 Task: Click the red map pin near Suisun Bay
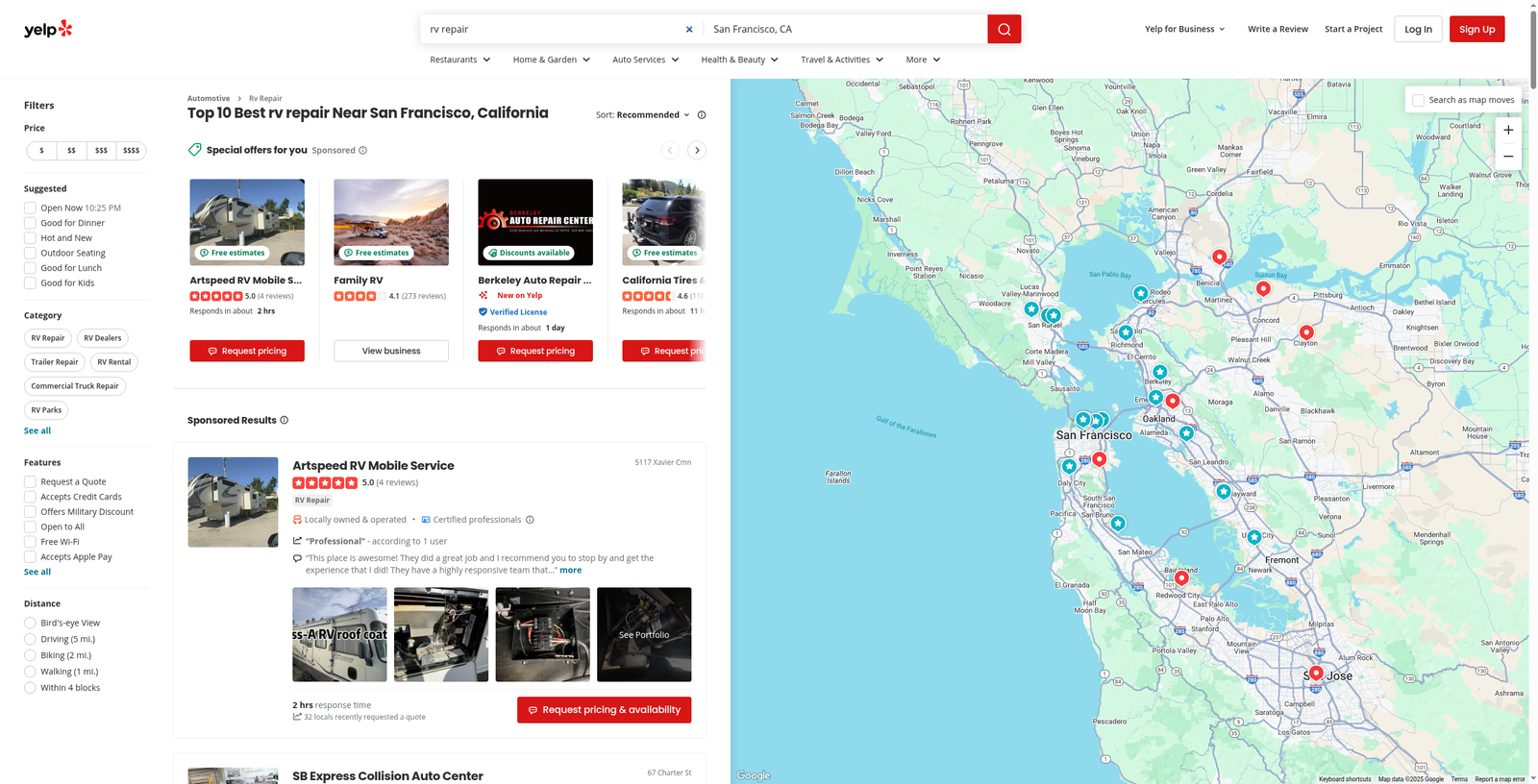pos(1263,288)
